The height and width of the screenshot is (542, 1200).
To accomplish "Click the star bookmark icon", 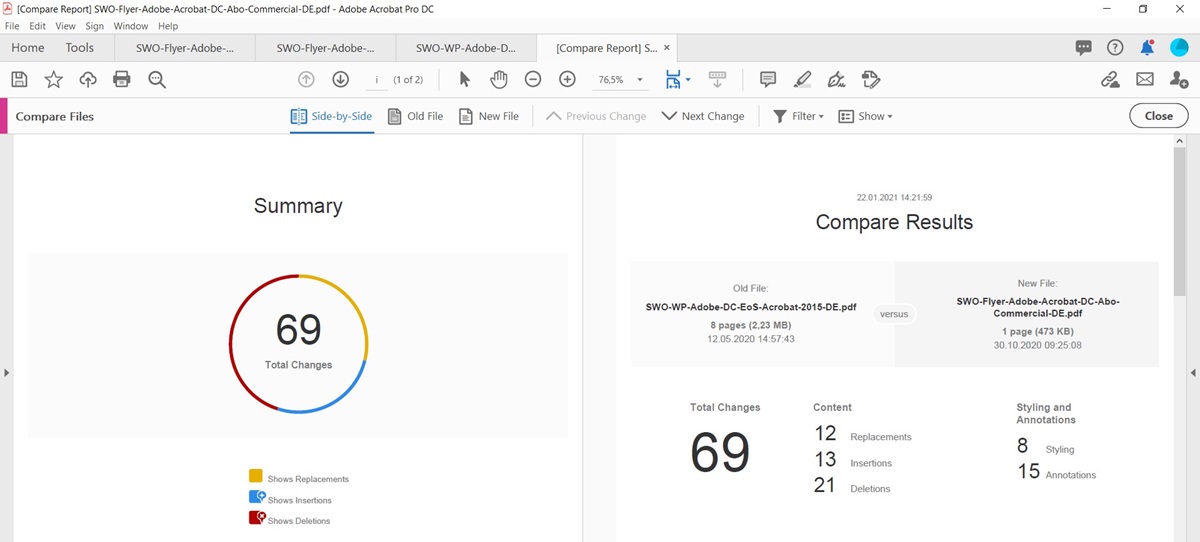I will pyautogui.click(x=53, y=80).
